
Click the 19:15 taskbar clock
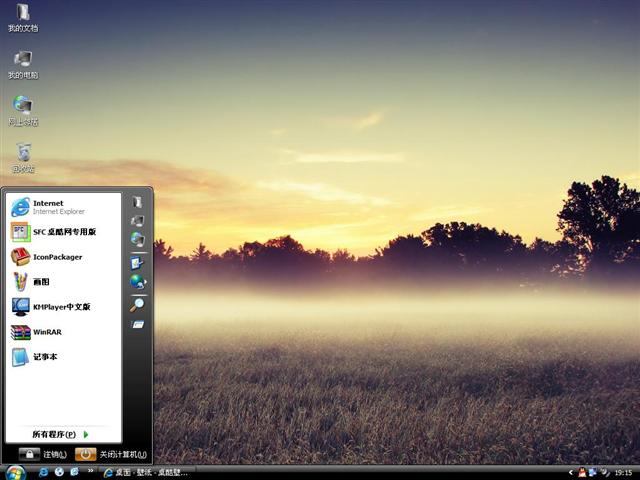click(623, 473)
